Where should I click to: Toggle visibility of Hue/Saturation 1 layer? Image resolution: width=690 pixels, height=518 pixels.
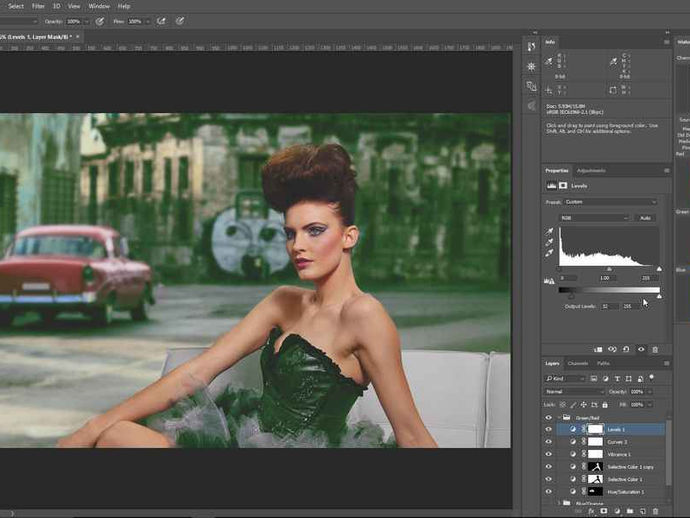(548, 491)
